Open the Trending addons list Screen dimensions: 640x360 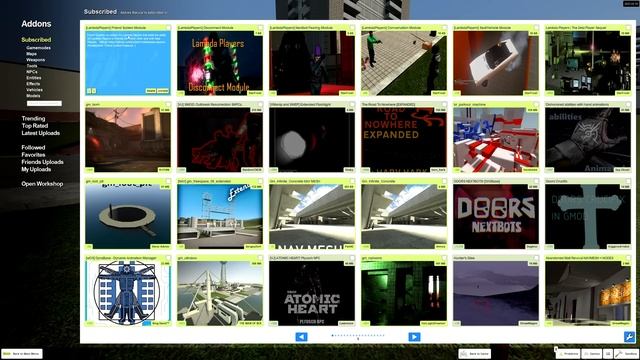pos(33,118)
